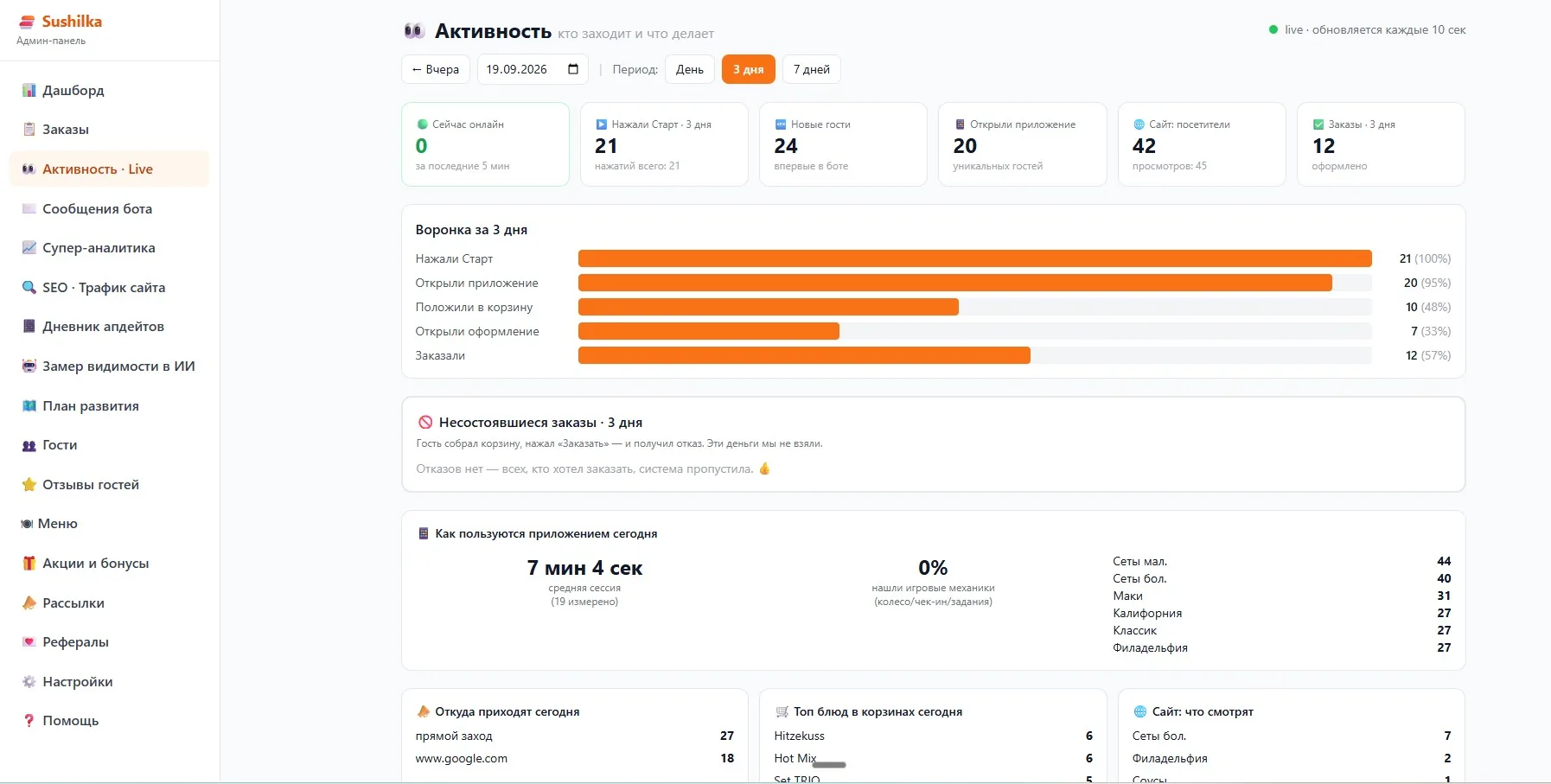Click the Открыли приложение card
The width and height of the screenshot is (1551, 784).
click(1023, 144)
